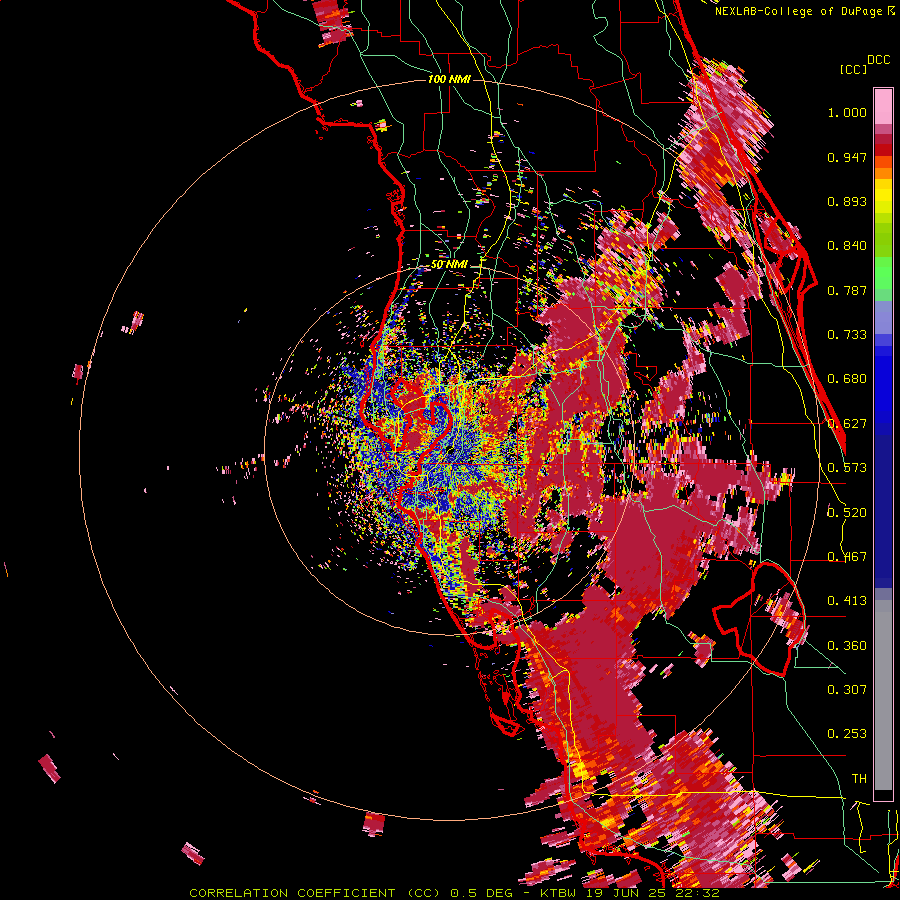Screen dimensions: 900x900
Task: Click the NEXLAB-College of DuPage label
Action: click(798, 11)
